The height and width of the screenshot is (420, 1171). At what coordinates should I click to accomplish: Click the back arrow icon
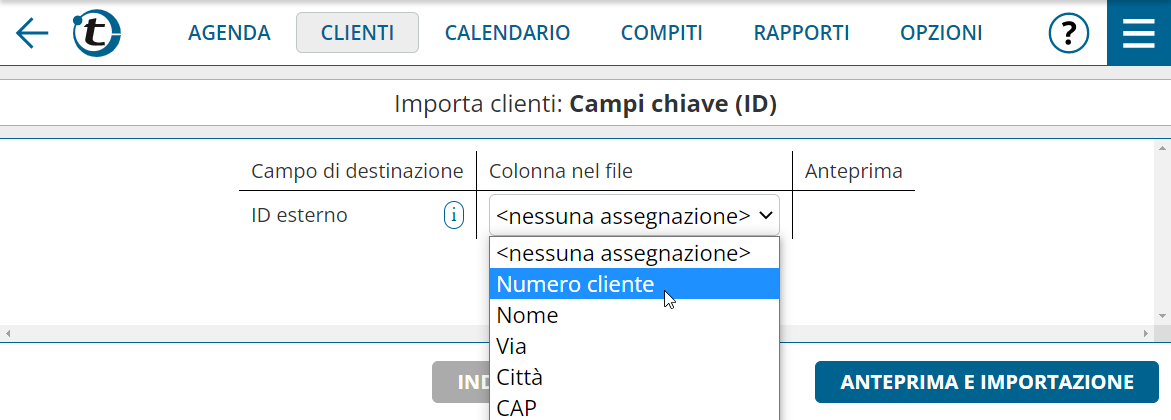31,33
